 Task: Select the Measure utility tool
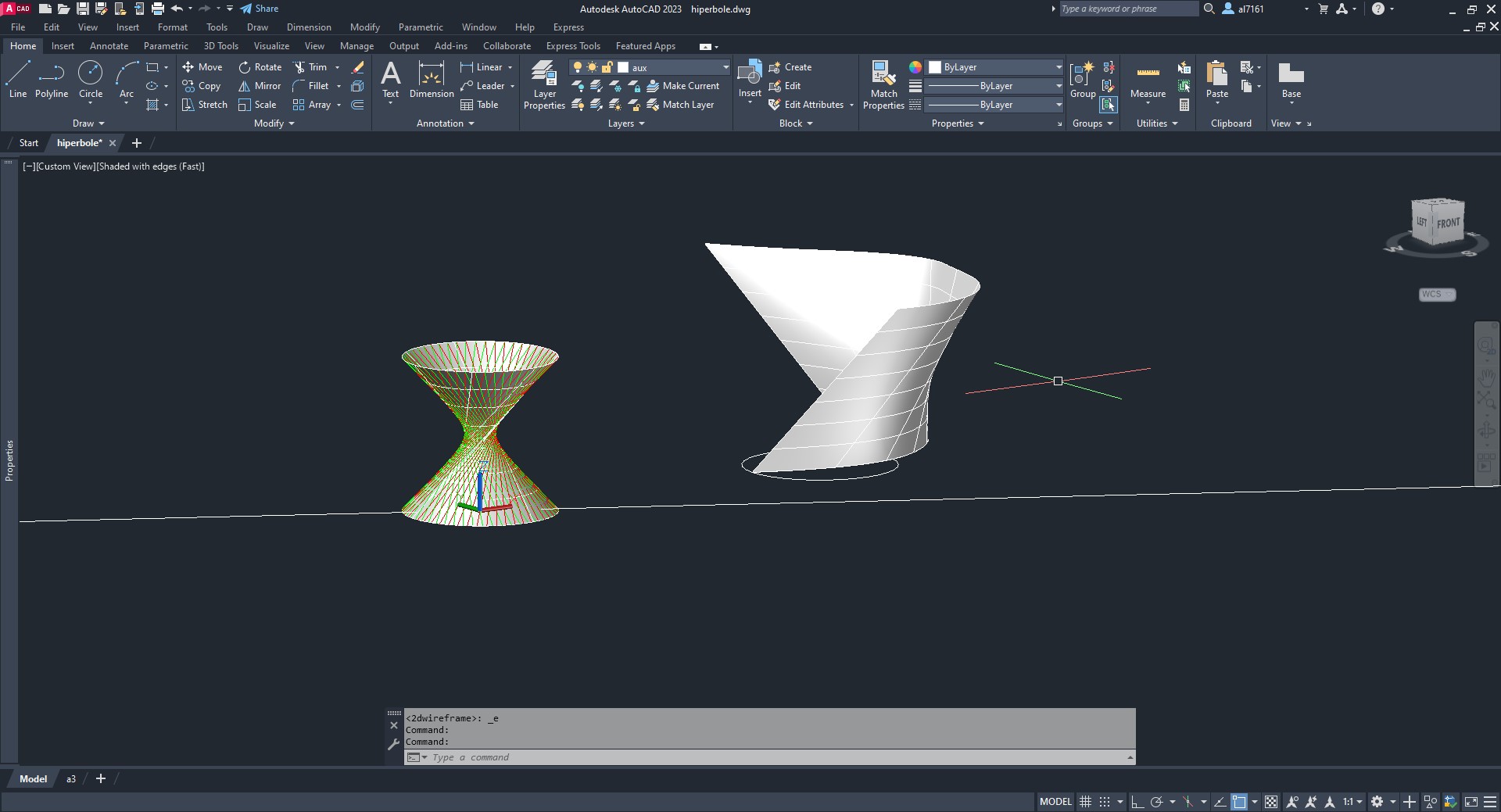click(1148, 80)
